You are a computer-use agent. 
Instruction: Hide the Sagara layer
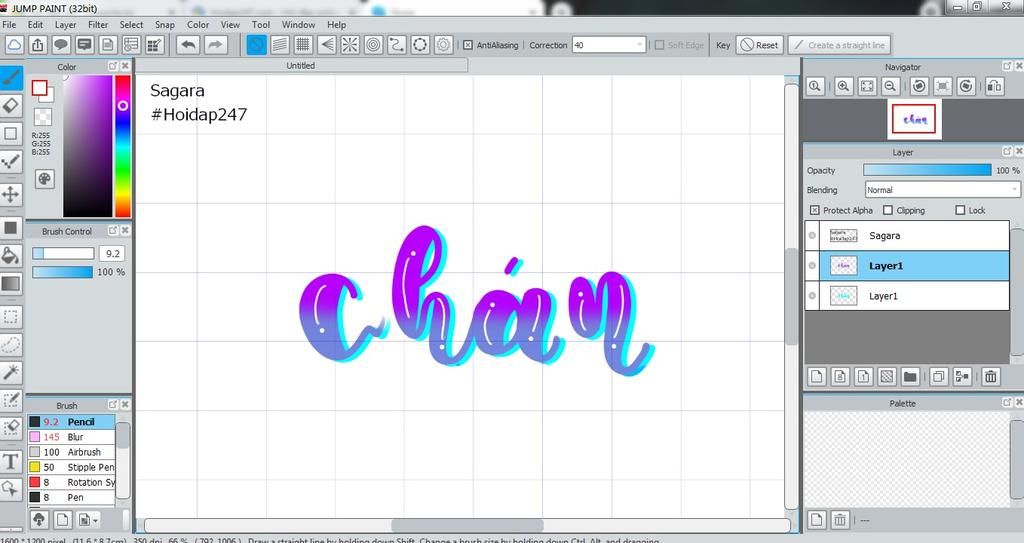812,236
